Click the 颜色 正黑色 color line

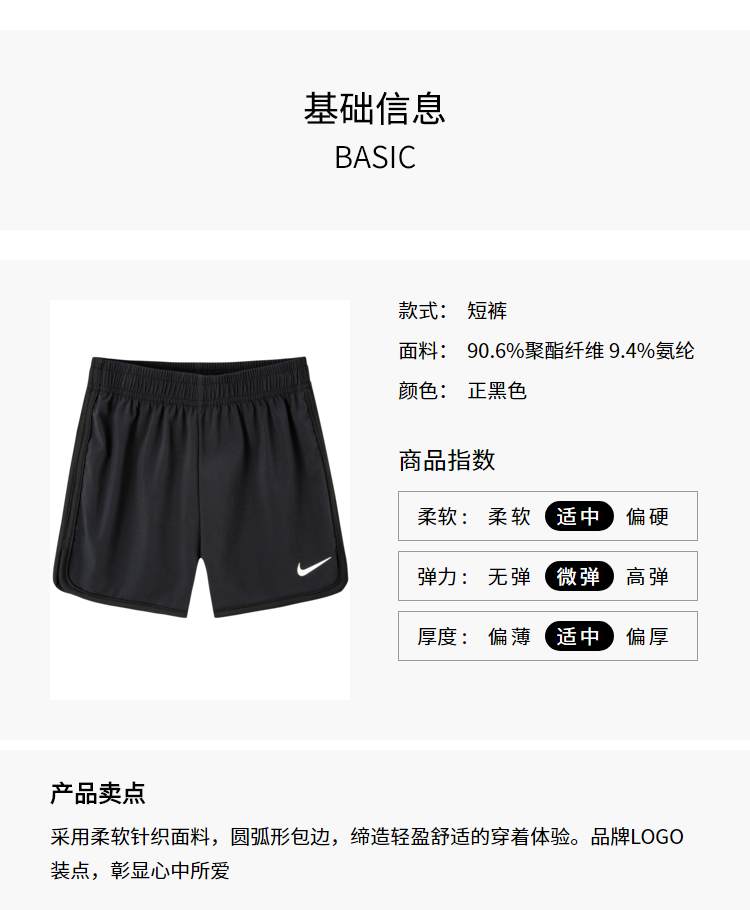463,391
